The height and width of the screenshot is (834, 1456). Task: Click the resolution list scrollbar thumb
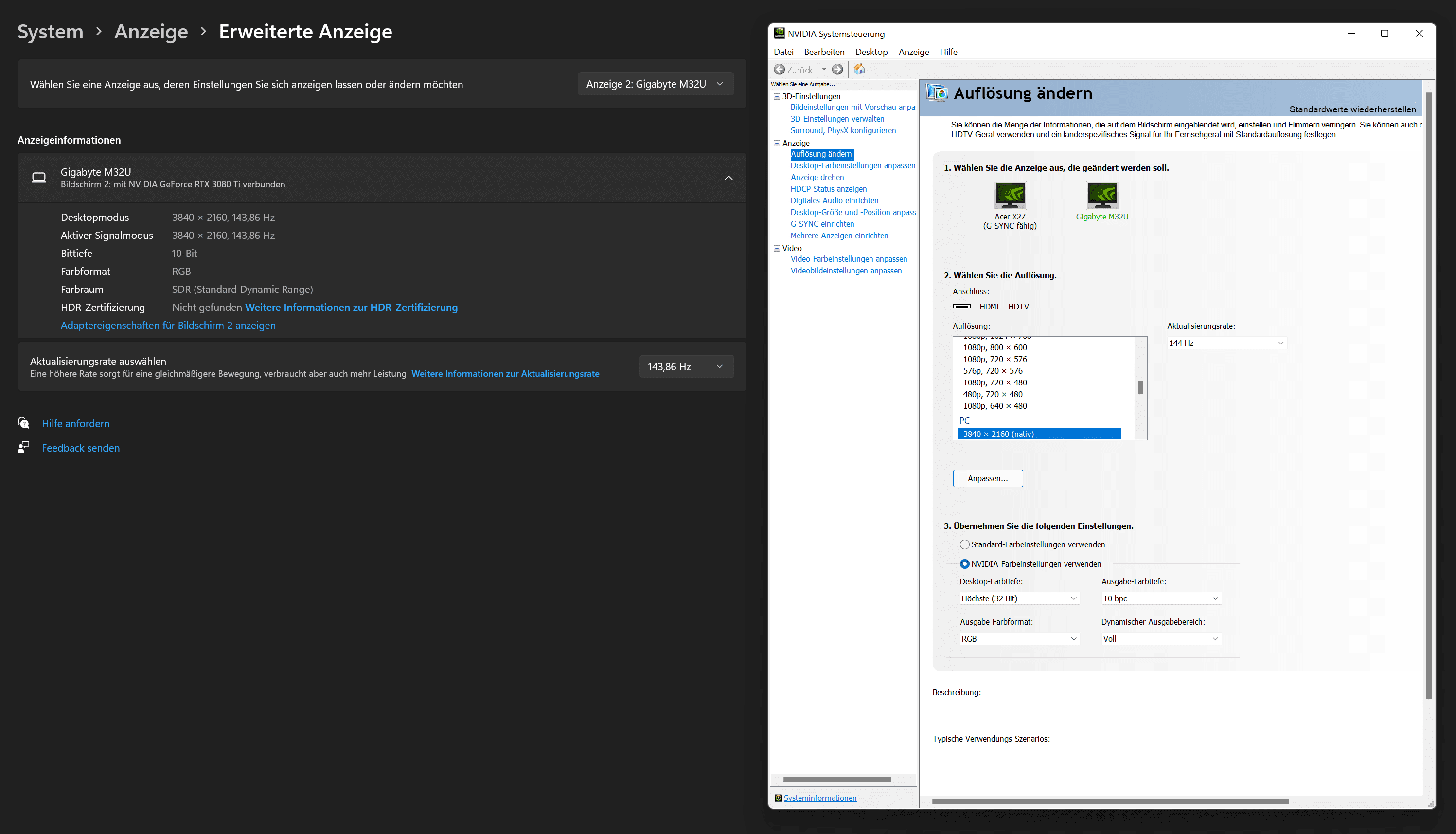pyautogui.click(x=1141, y=387)
